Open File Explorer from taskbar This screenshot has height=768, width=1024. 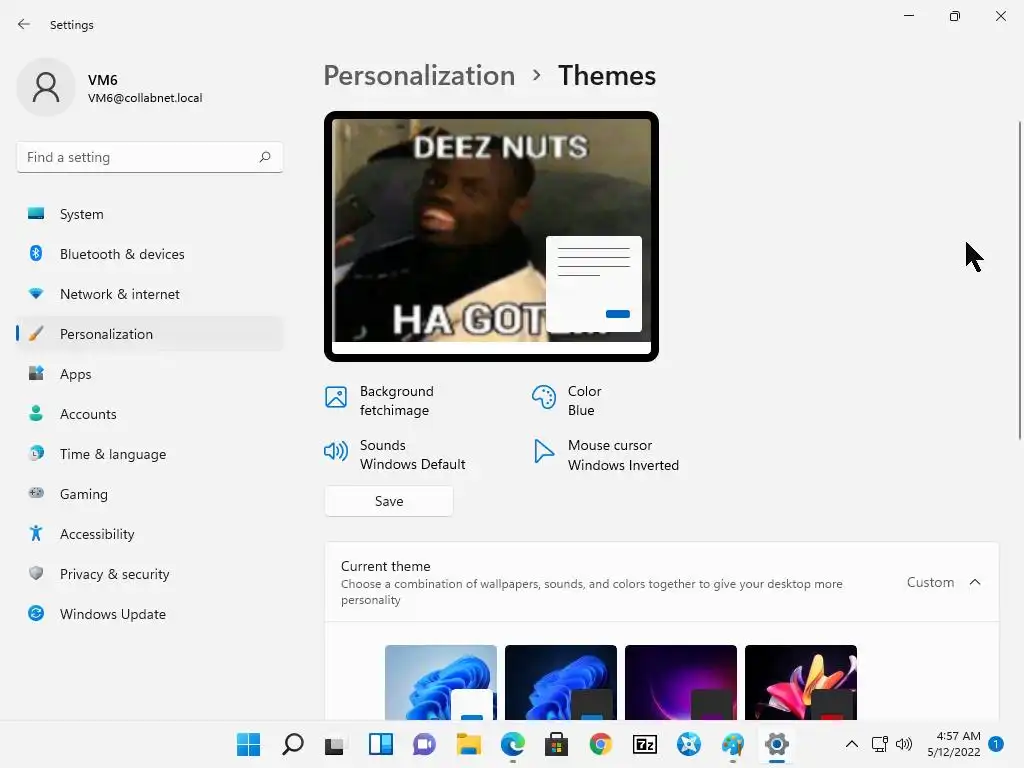(x=469, y=744)
